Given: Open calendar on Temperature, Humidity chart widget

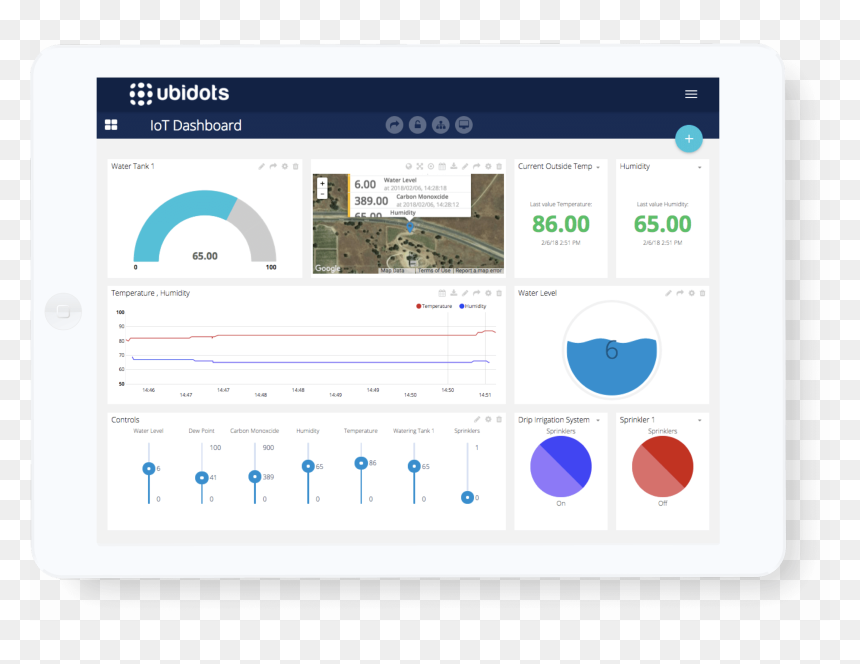Looking at the screenshot, I should pos(442,293).
